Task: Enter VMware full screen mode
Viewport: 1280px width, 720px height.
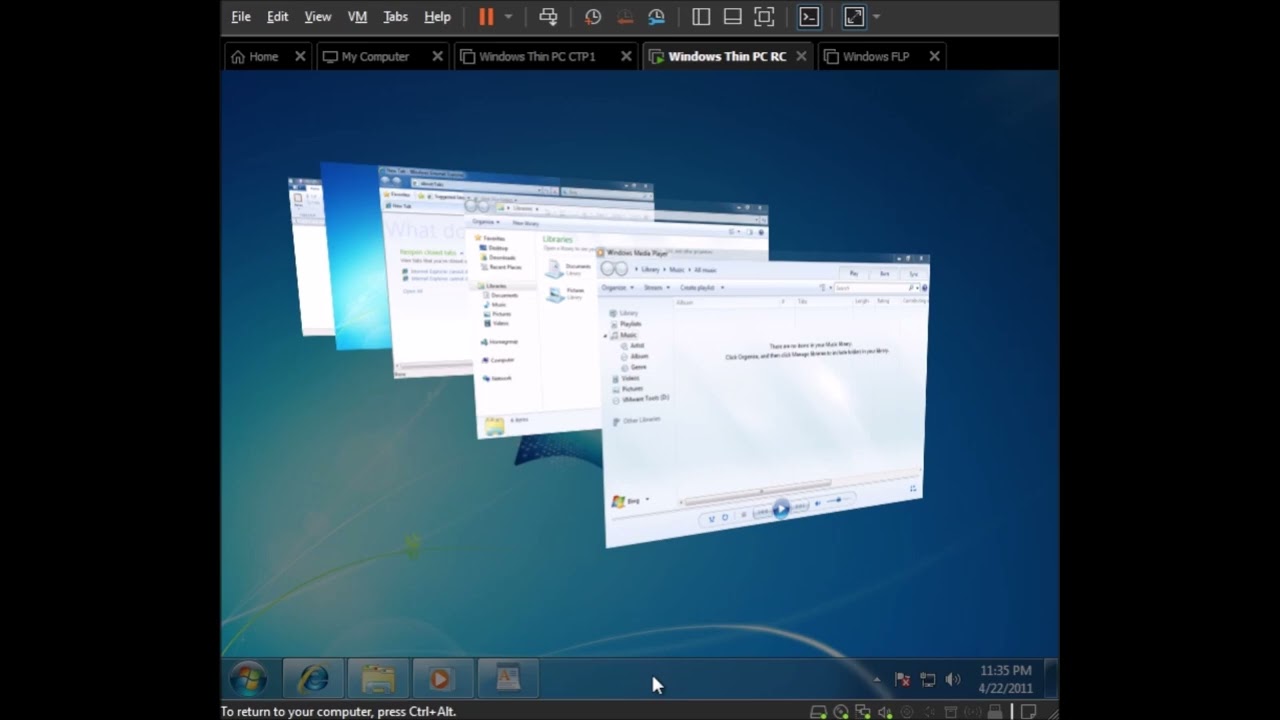Action: click(x=764, y=17)
